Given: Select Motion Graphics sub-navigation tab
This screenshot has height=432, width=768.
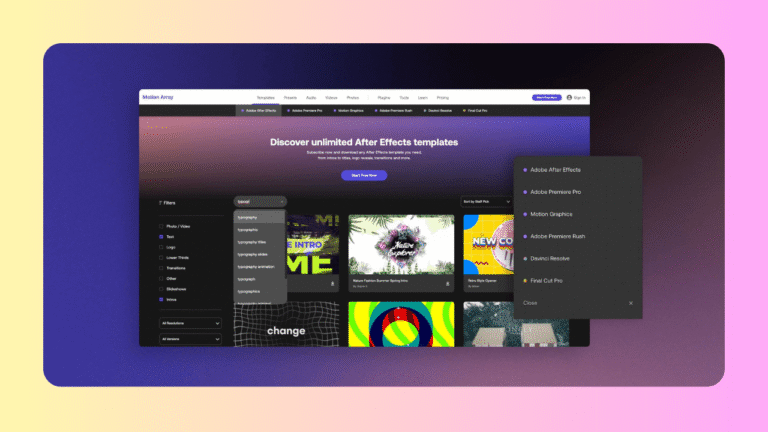Looking at the screenshot, I should [349, 111].
